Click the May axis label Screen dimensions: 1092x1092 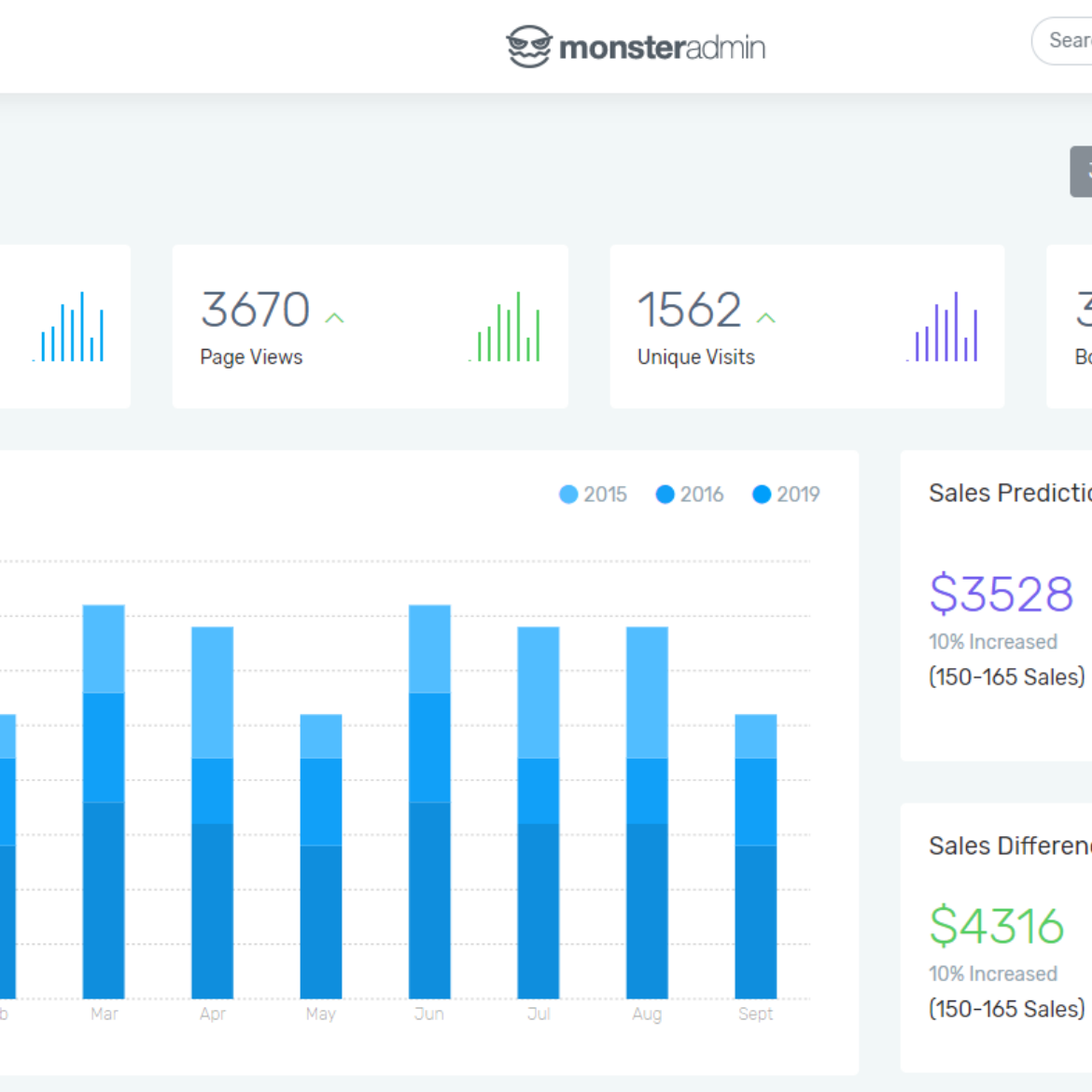pyautogui.click(x=321, y=1015)
